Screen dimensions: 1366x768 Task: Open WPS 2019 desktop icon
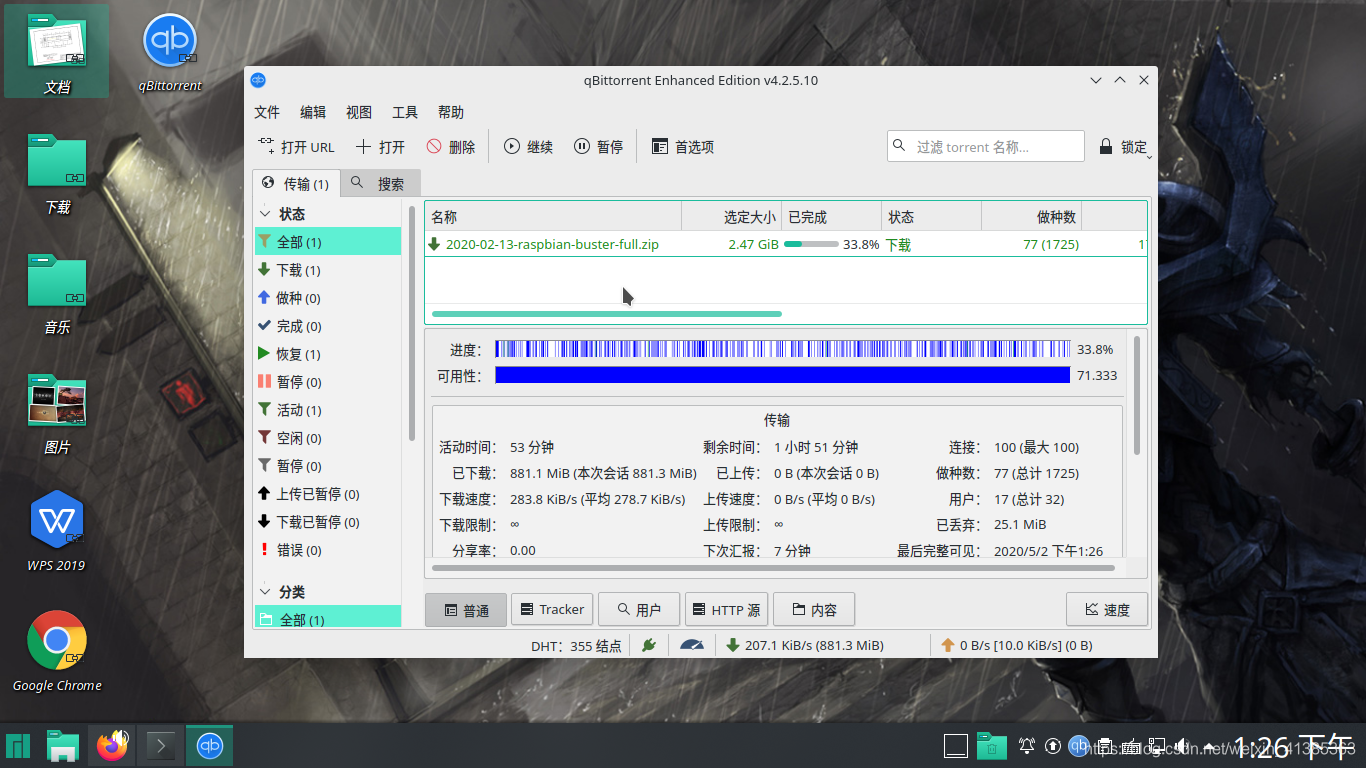pos(57,520)
